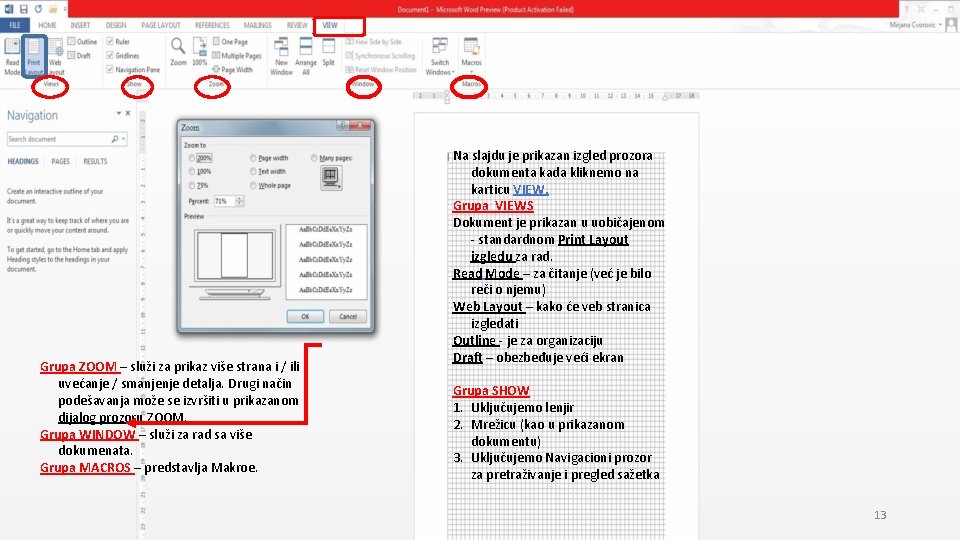This screenshot has width=960, height=540.
Task: Click the VIEW tab
Action: coord(330,25)
